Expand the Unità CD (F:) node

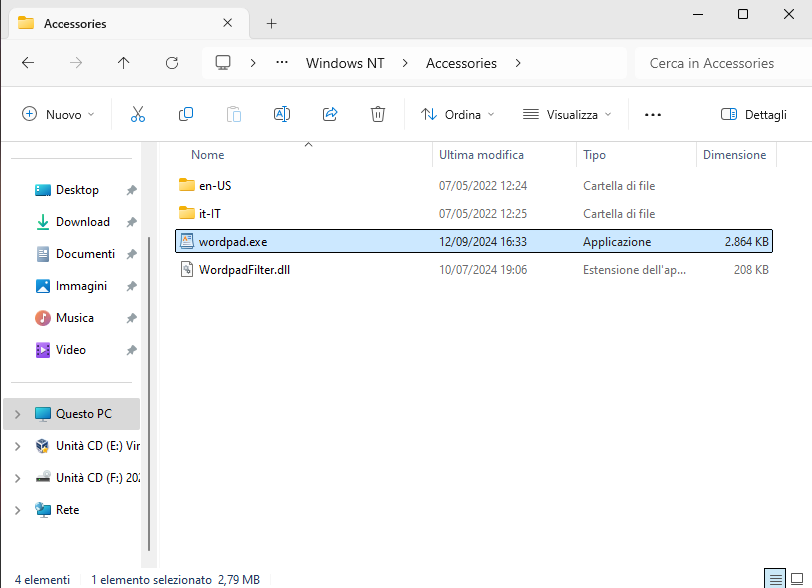click(x=18, y=478)
